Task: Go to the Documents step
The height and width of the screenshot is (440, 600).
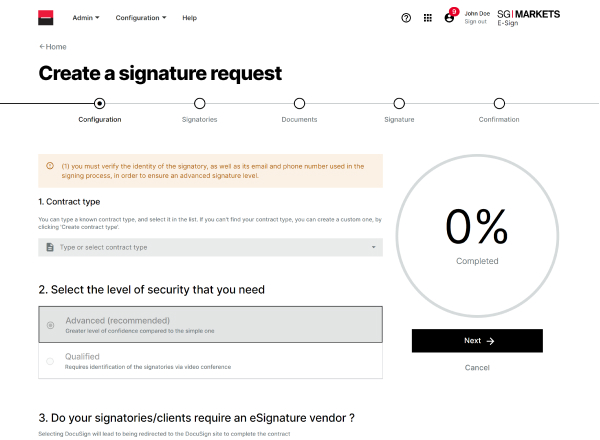Action: pyautogui.click(x=299, y=103)
